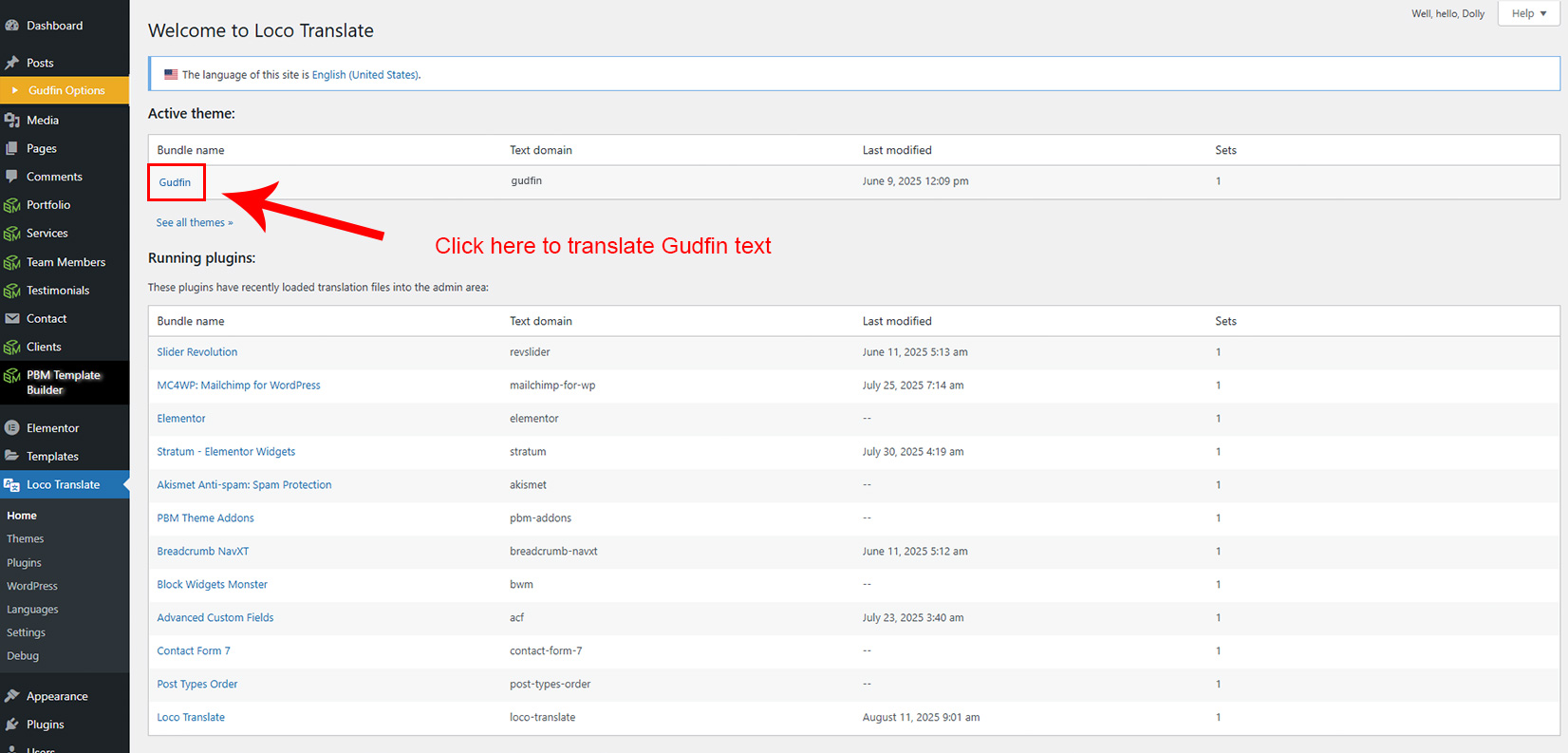
Task: Click the Contact envelope icon
Action: point(12,319)
